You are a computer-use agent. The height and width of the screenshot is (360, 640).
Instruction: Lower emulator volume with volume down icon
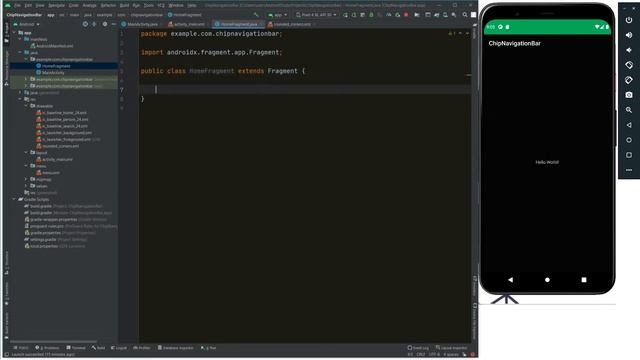629,50
